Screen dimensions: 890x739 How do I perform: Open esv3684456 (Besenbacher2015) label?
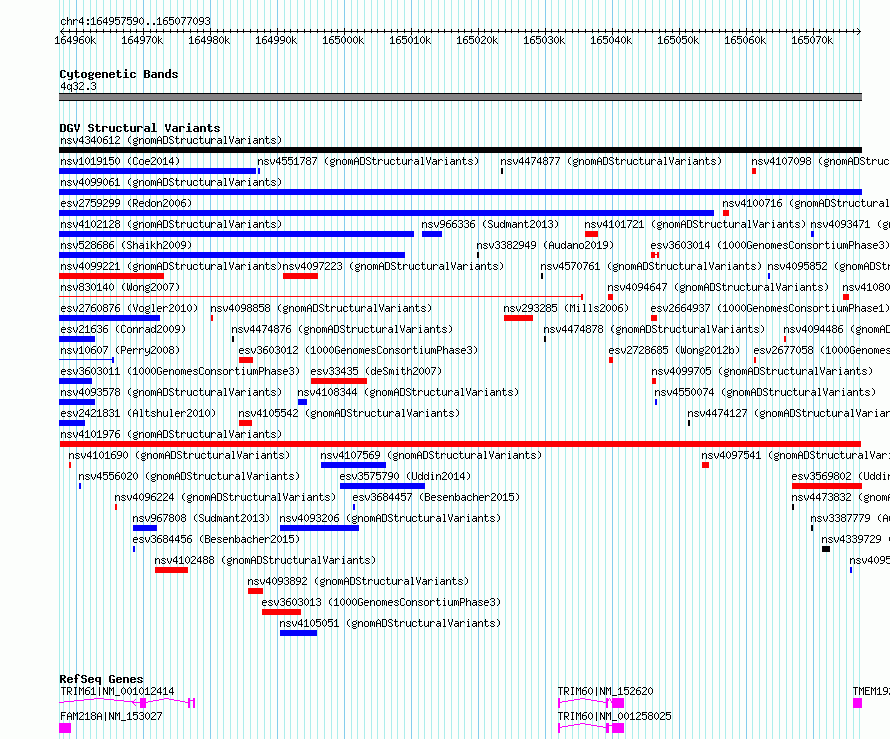[216, 539]
